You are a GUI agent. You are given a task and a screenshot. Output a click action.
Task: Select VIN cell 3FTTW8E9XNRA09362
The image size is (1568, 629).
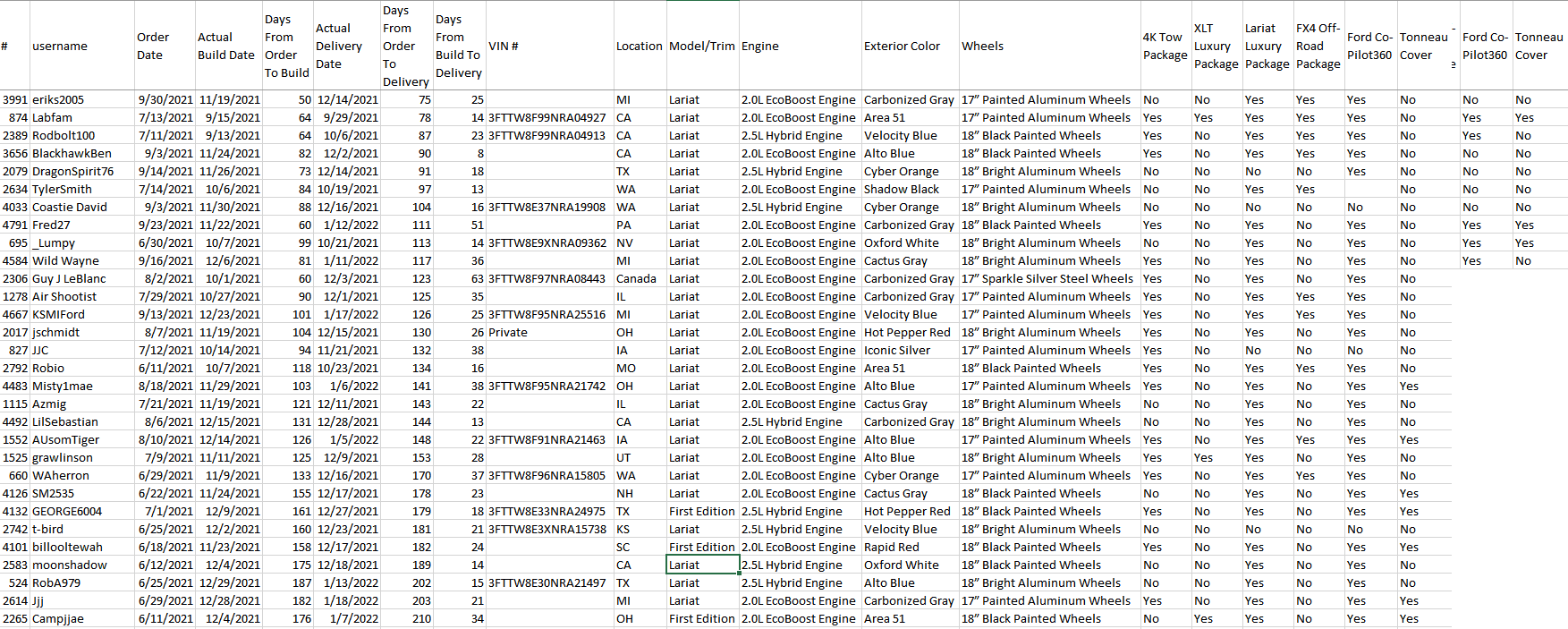point(549,242)
